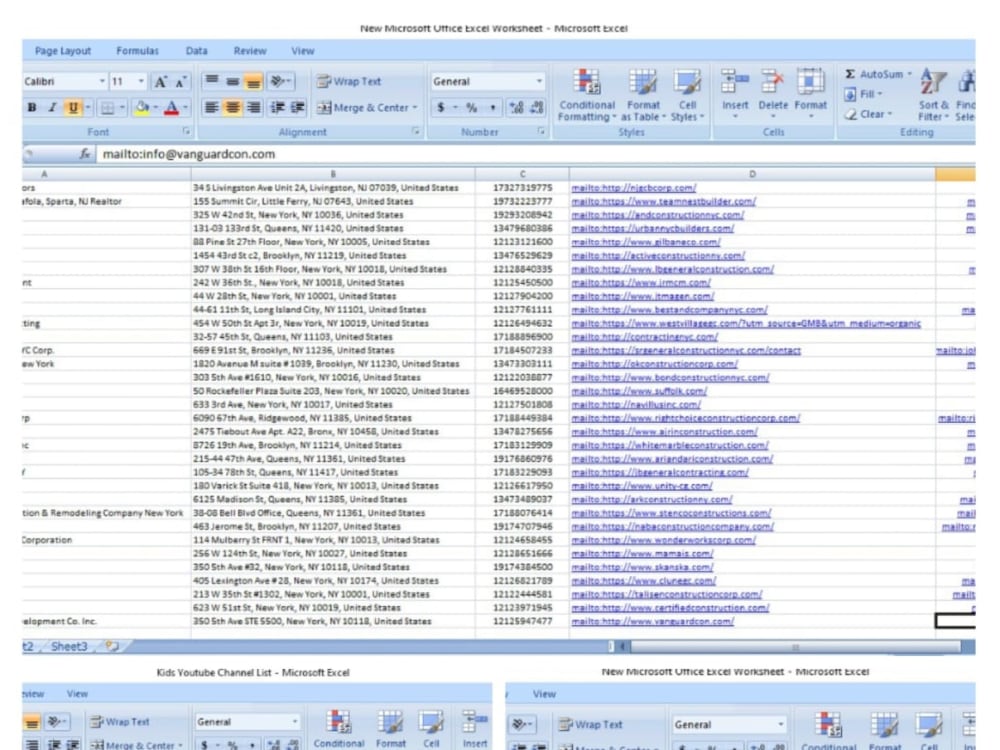Apply Percent Style format
Viewport: 1000px width, 750px height.
tap(472, 108)
